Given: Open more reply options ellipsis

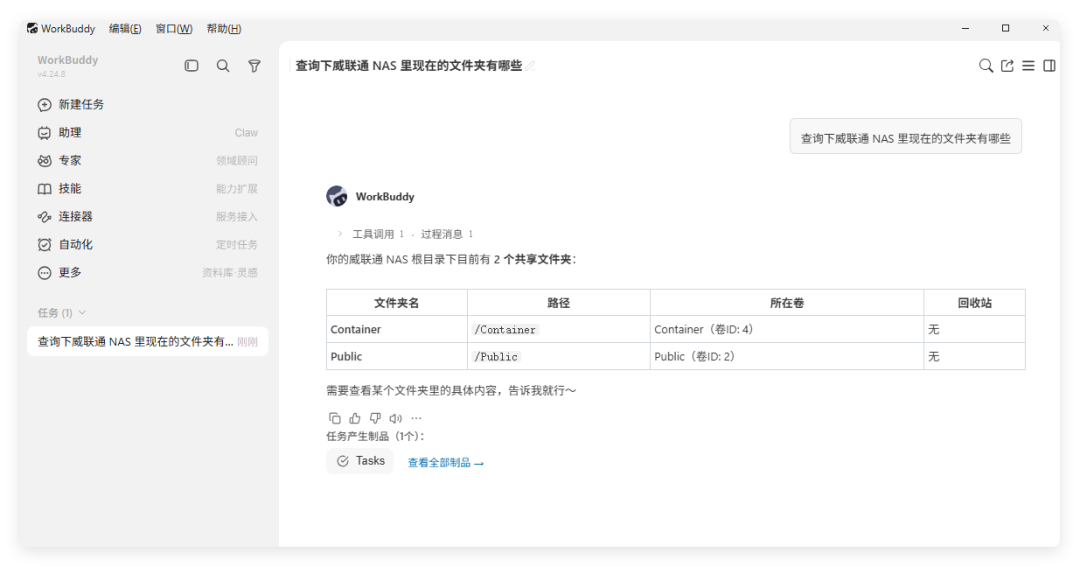Looking at the screenshot, I should click(416, 418).
